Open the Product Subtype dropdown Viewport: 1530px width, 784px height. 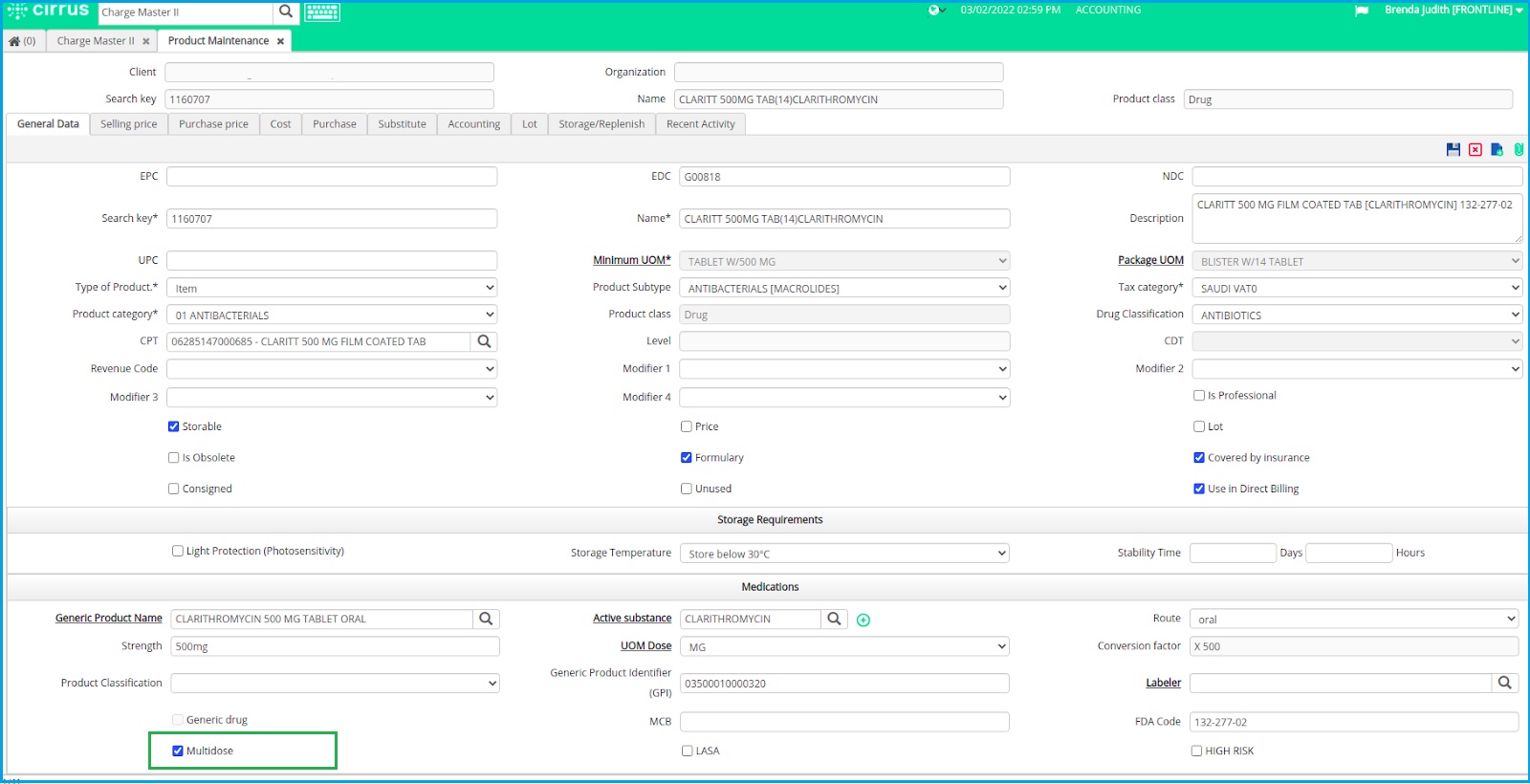pyautogui.click(x=844, y=288)
